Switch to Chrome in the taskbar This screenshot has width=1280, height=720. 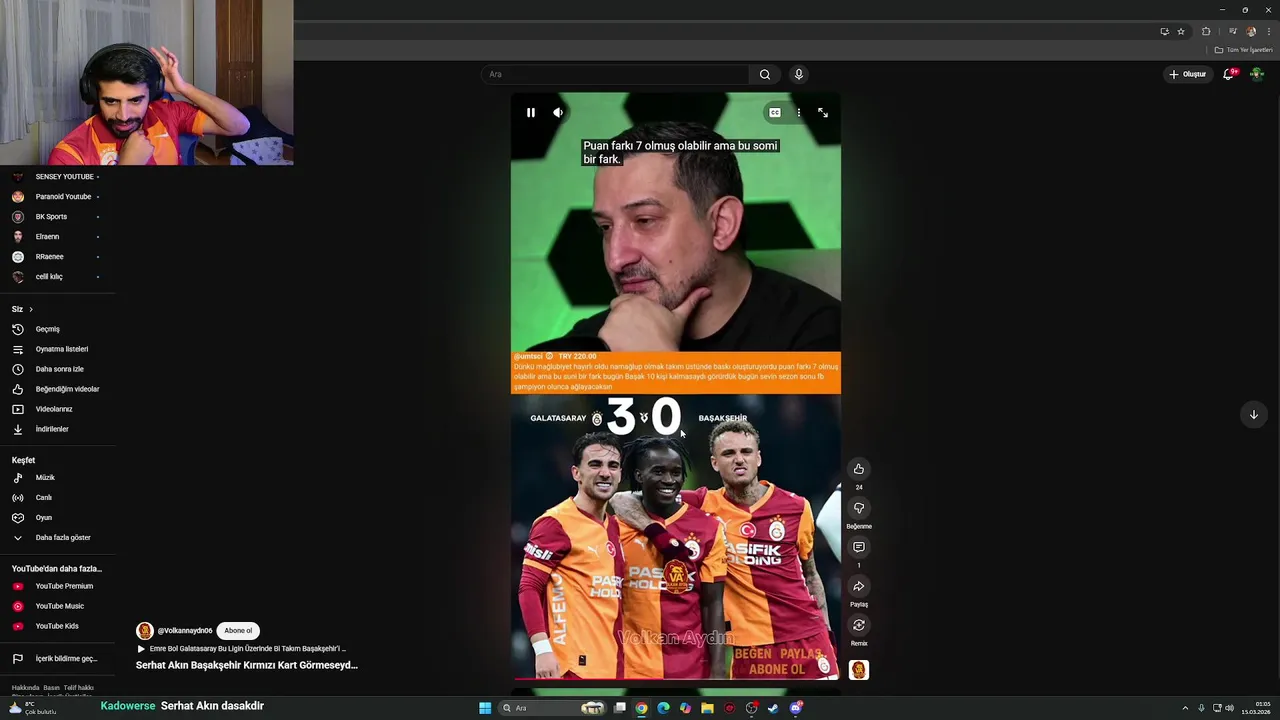point(641,708)
